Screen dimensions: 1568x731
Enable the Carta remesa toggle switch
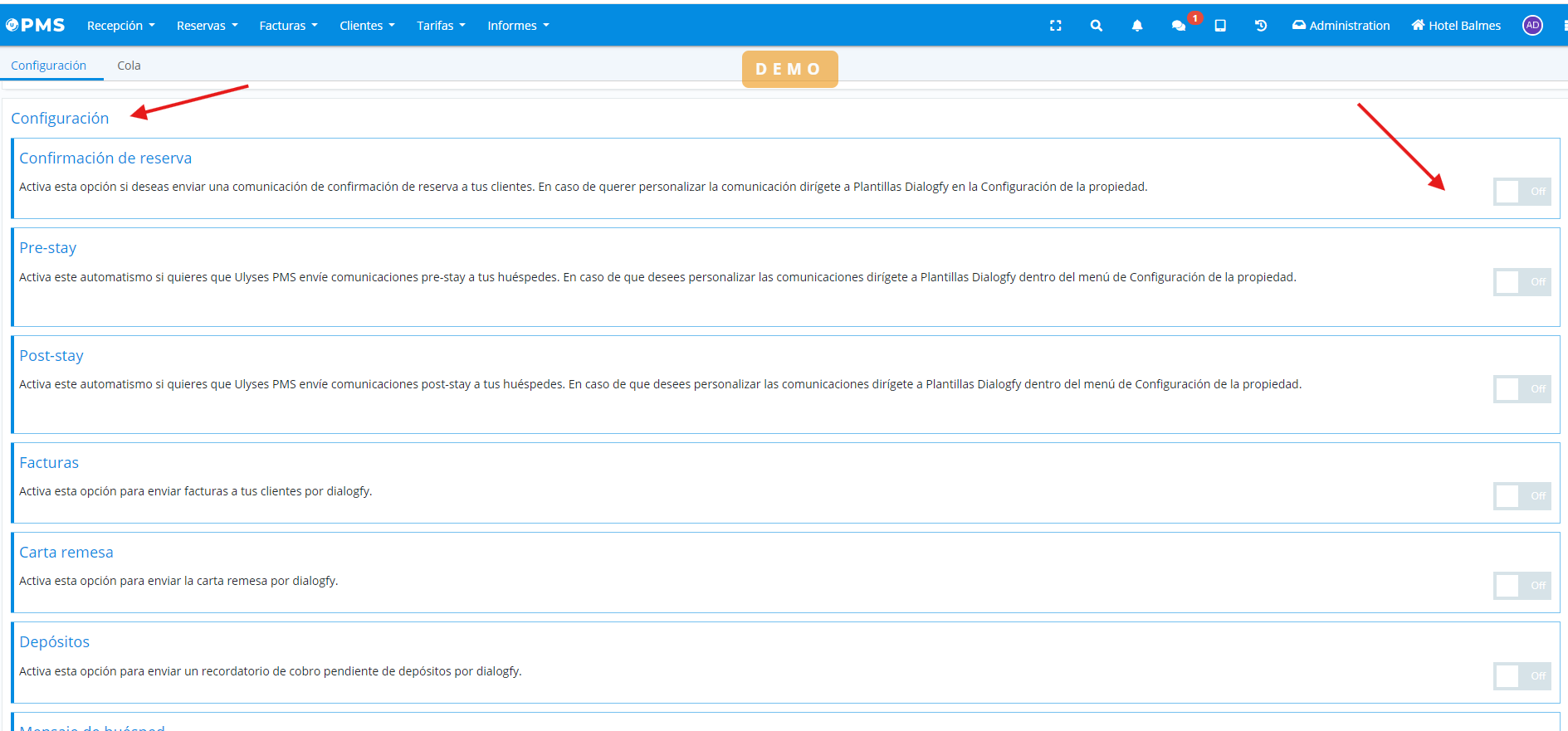coord(1521,586)
